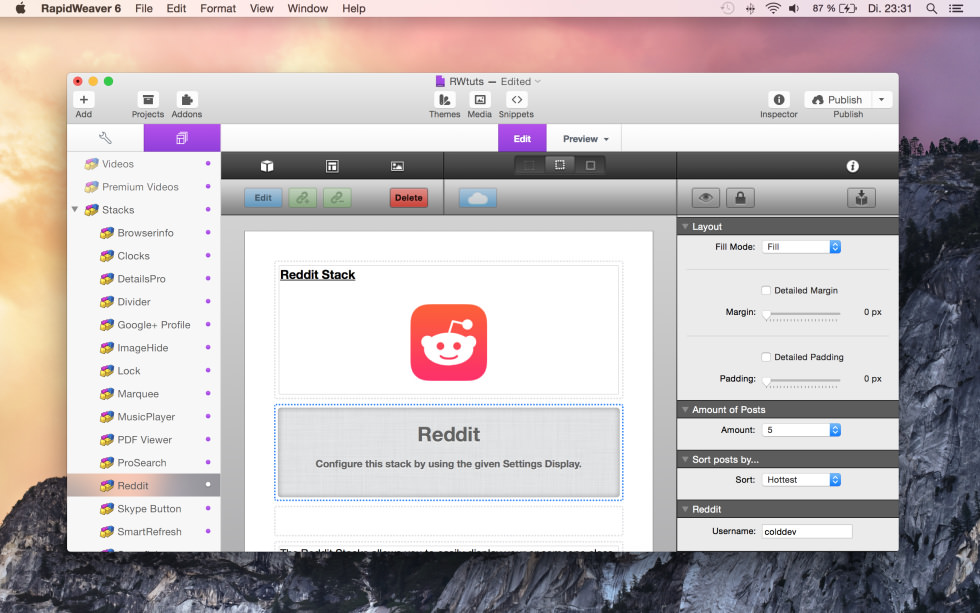Open the Media browser icon

point(479,100)
